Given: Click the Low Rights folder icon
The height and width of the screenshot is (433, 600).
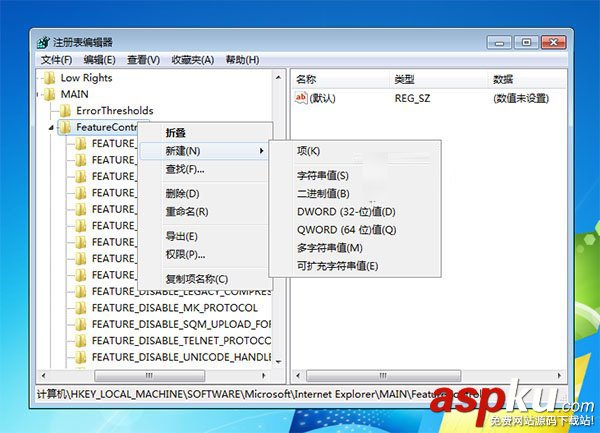Looking at the screenshot, I should click(49, 78).
